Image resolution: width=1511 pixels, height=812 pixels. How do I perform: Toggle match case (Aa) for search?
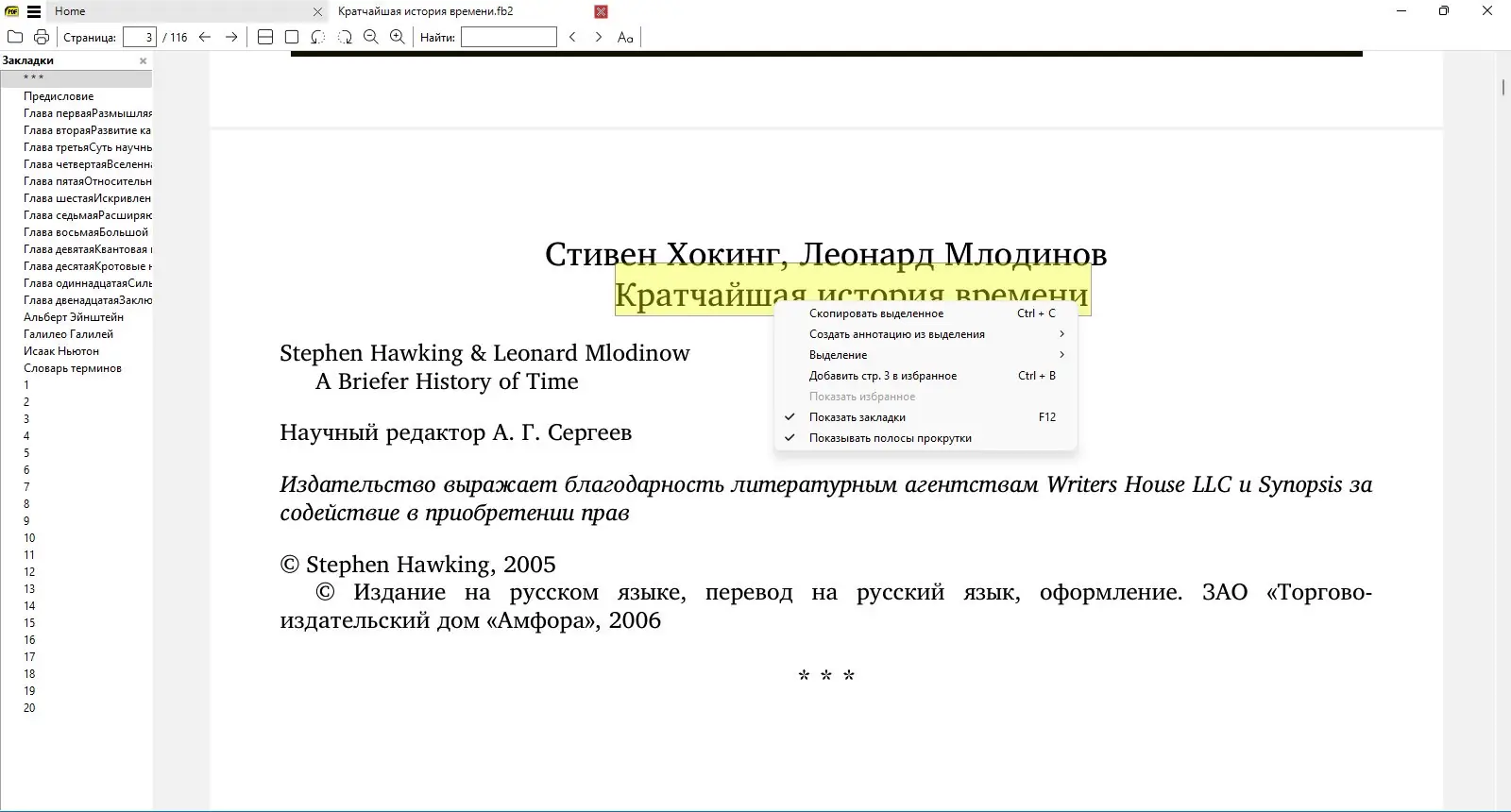pos(625,37)
